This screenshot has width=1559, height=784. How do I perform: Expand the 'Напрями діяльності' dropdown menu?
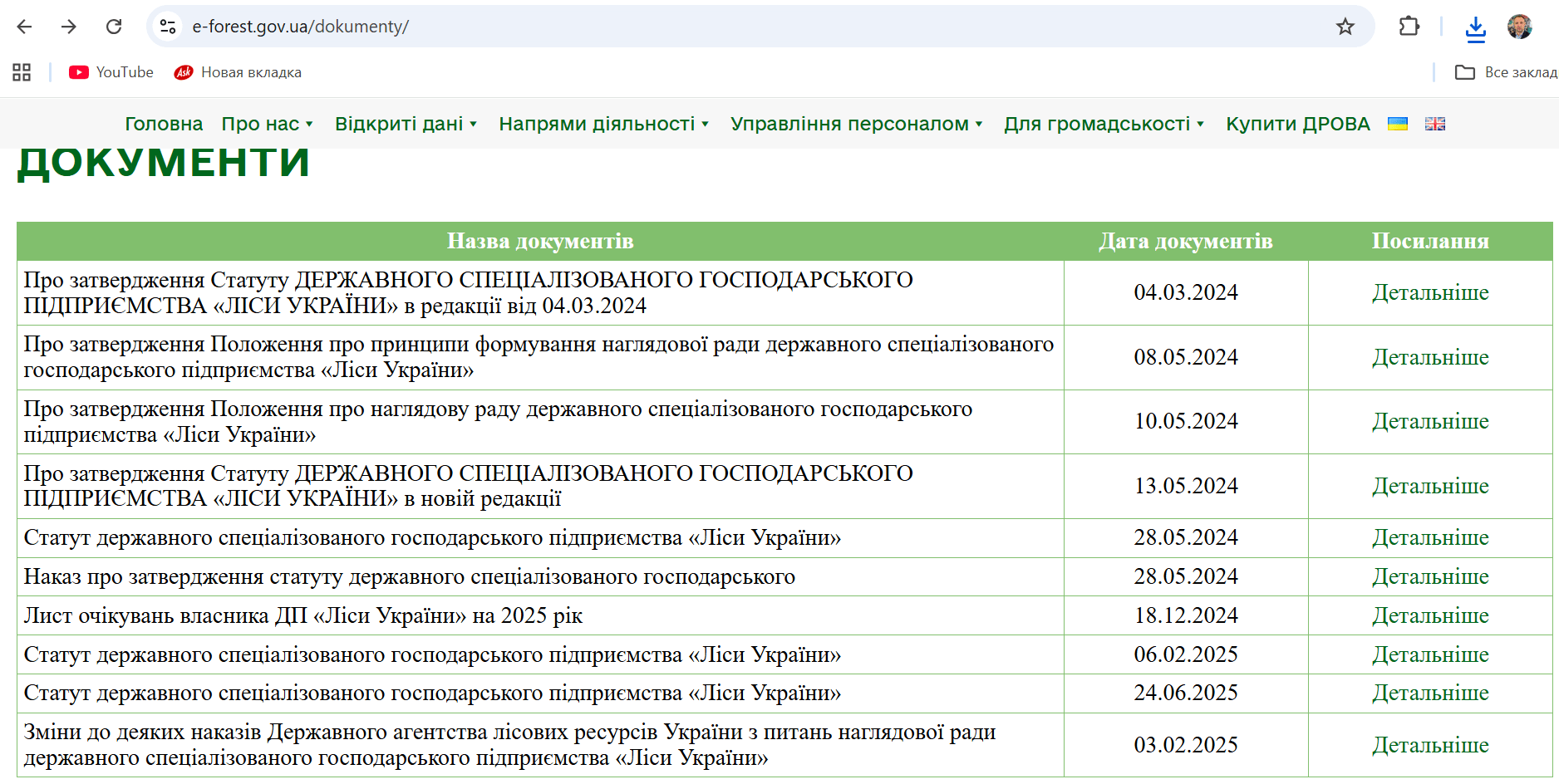[603, 124]
